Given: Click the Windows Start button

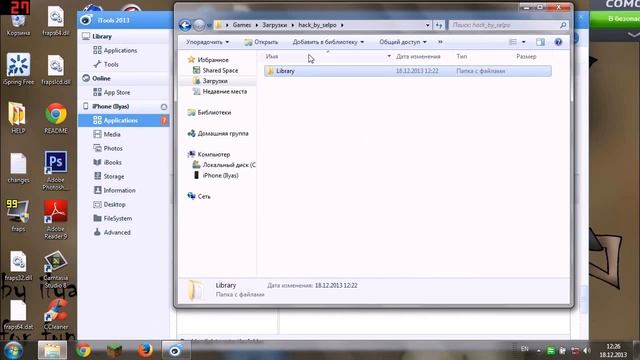Looking at the screenshot, I should coord(13,350).
